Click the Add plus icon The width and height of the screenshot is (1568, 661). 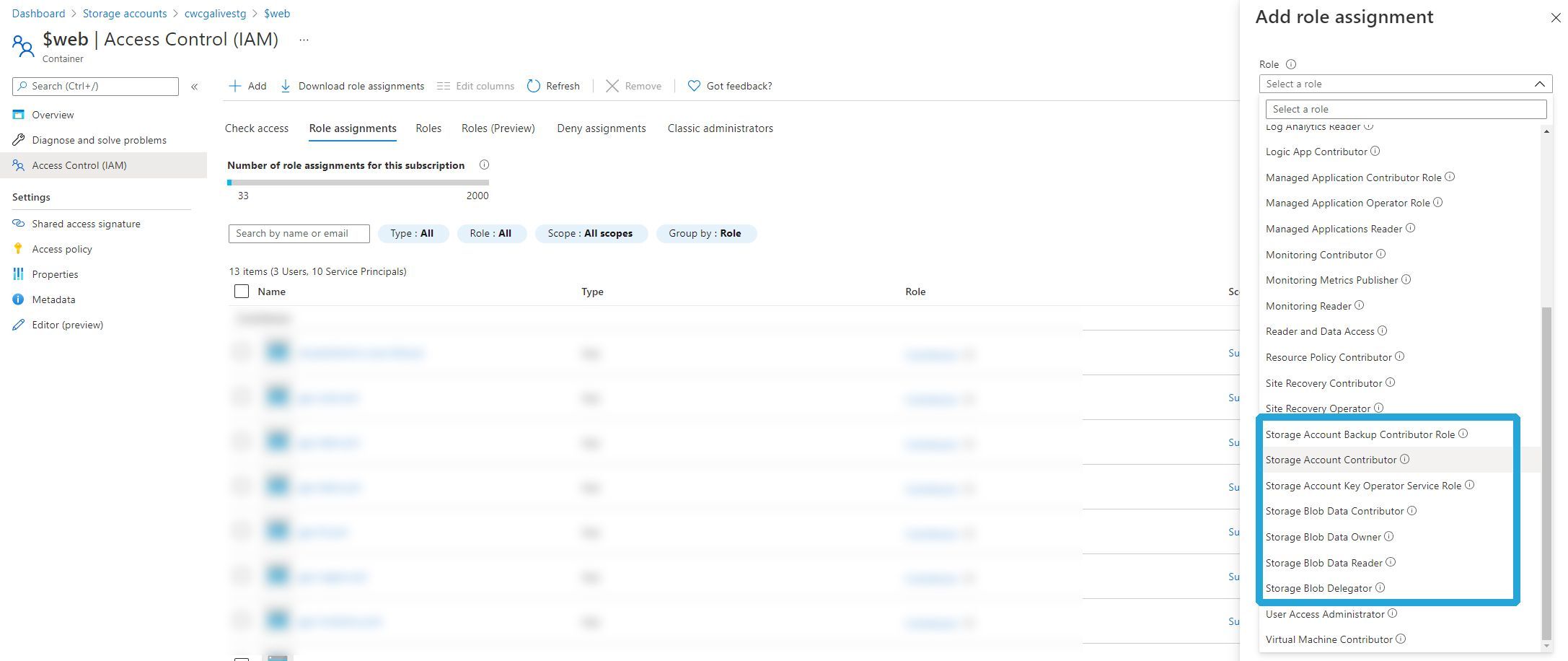click(x=234, y=86)
